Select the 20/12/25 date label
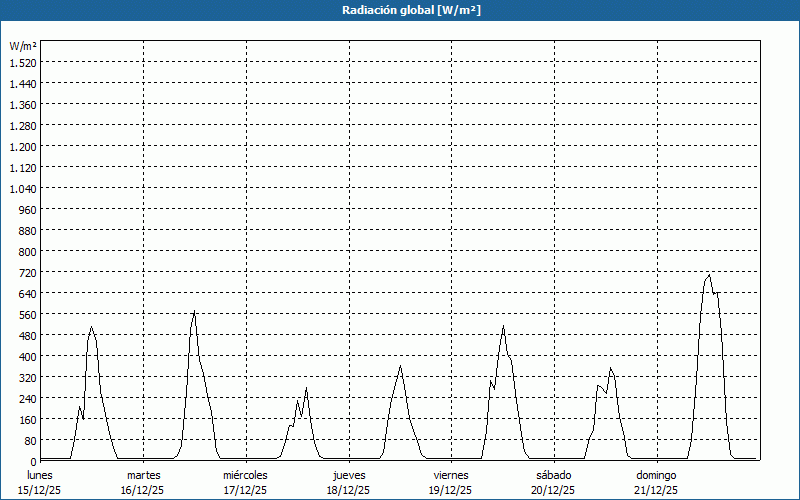This screenshot has height=500, width=800. (553, 490)
